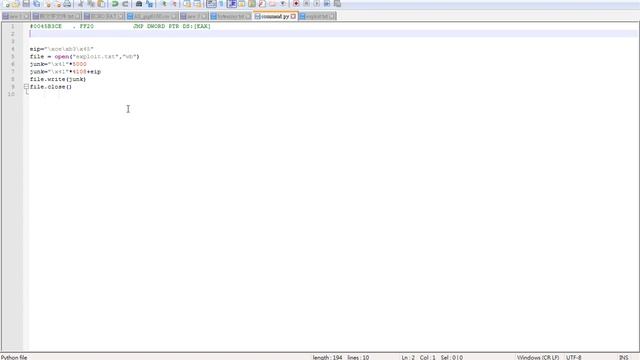This screenshot has height=360, width=640.
Task: Click the Folder as Workspace icon
Action: (272, 4)
